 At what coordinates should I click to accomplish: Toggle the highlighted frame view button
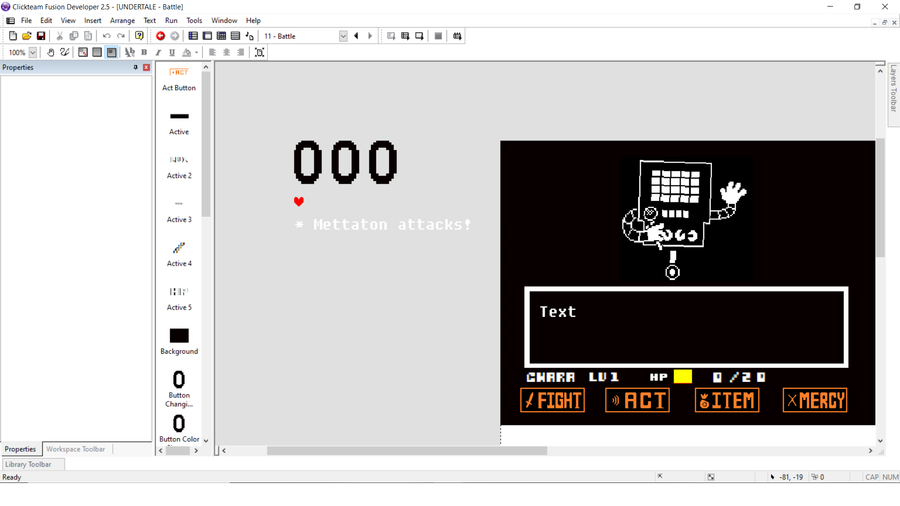coord(111,52)
